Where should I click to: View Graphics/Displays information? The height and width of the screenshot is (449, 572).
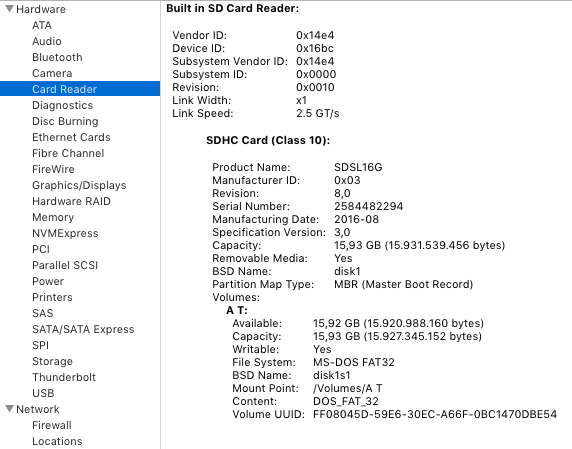coord(79,185)
